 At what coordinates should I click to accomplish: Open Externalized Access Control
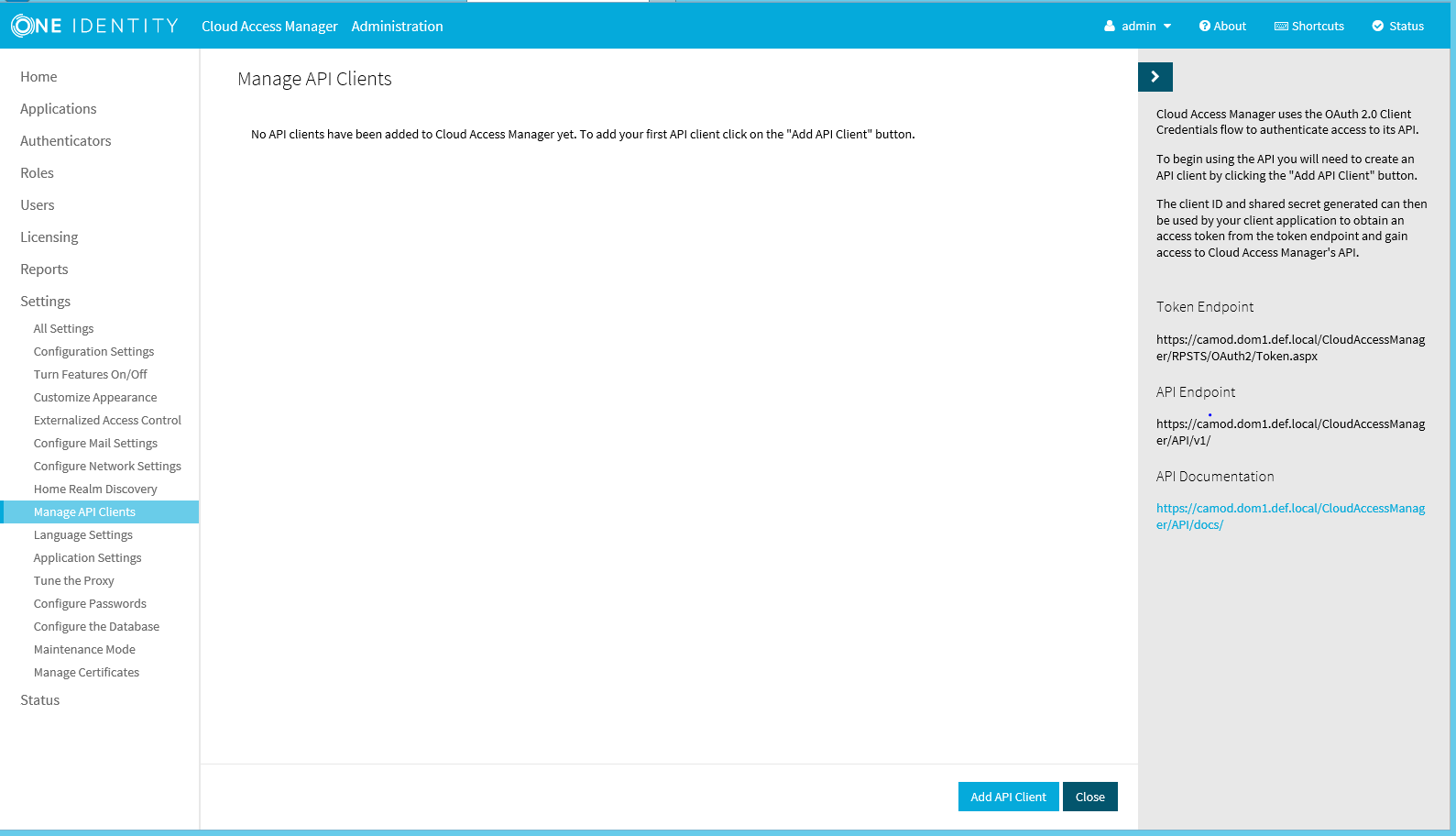107,421
